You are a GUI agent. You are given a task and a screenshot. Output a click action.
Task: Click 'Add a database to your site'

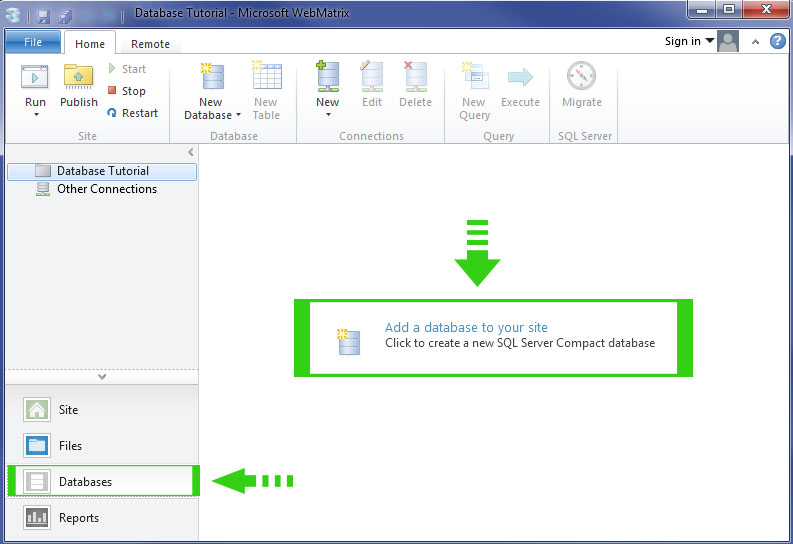click(466, 328)
